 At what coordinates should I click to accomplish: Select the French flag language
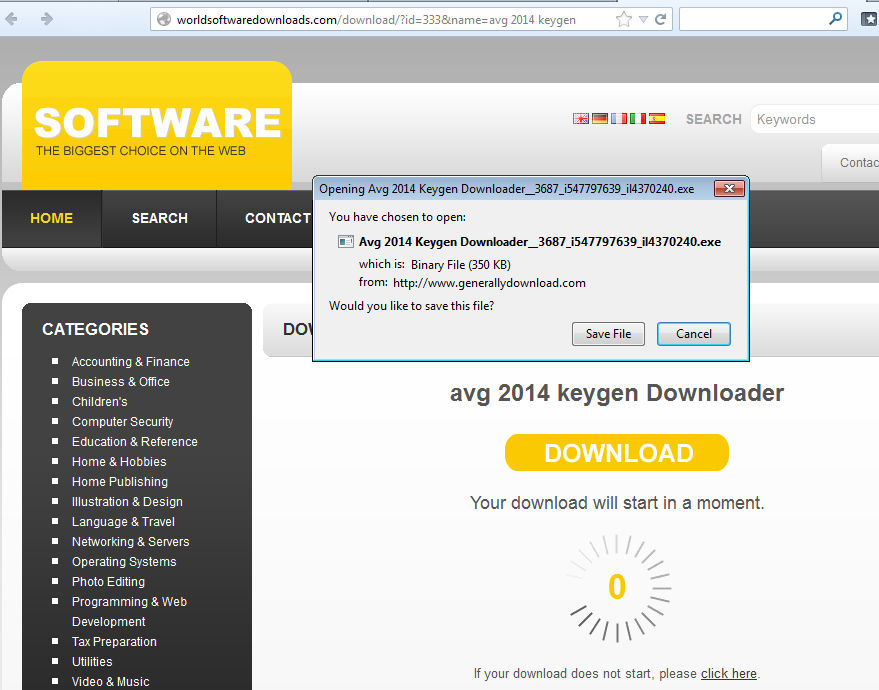click(x=619, y=118)
